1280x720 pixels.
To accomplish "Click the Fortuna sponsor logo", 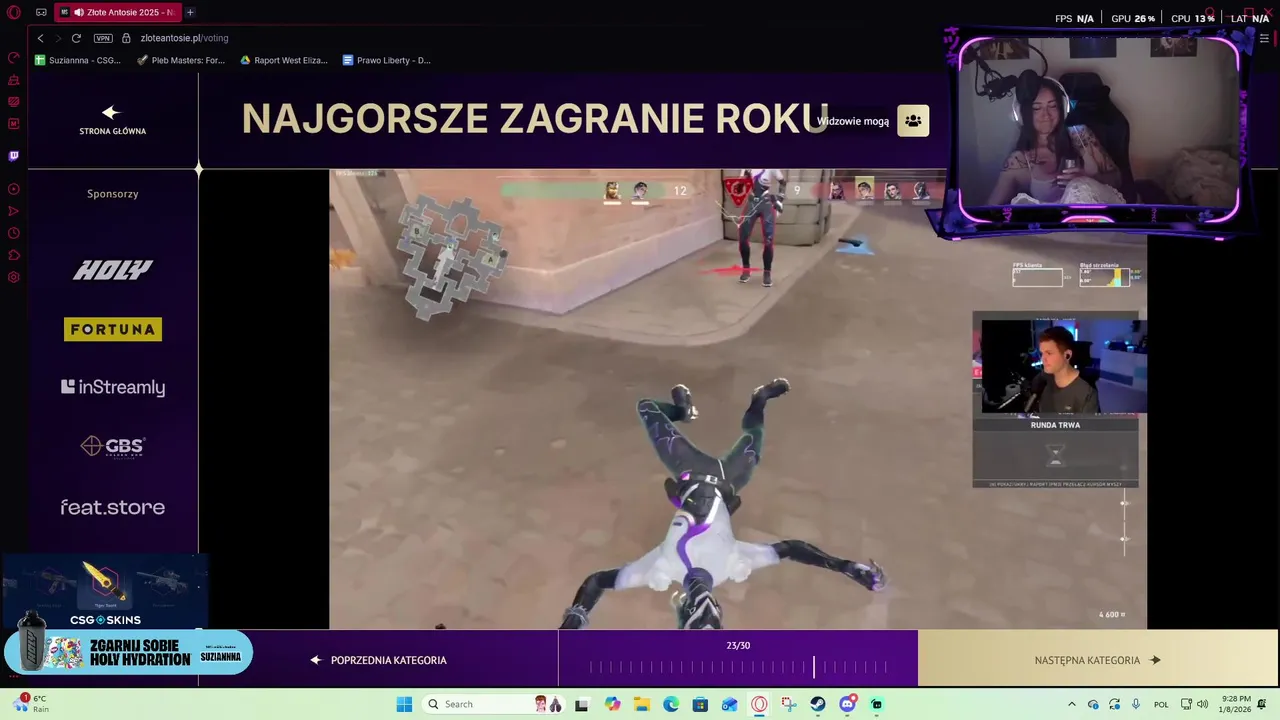I will pyautogui.click(x=113, y=329).
